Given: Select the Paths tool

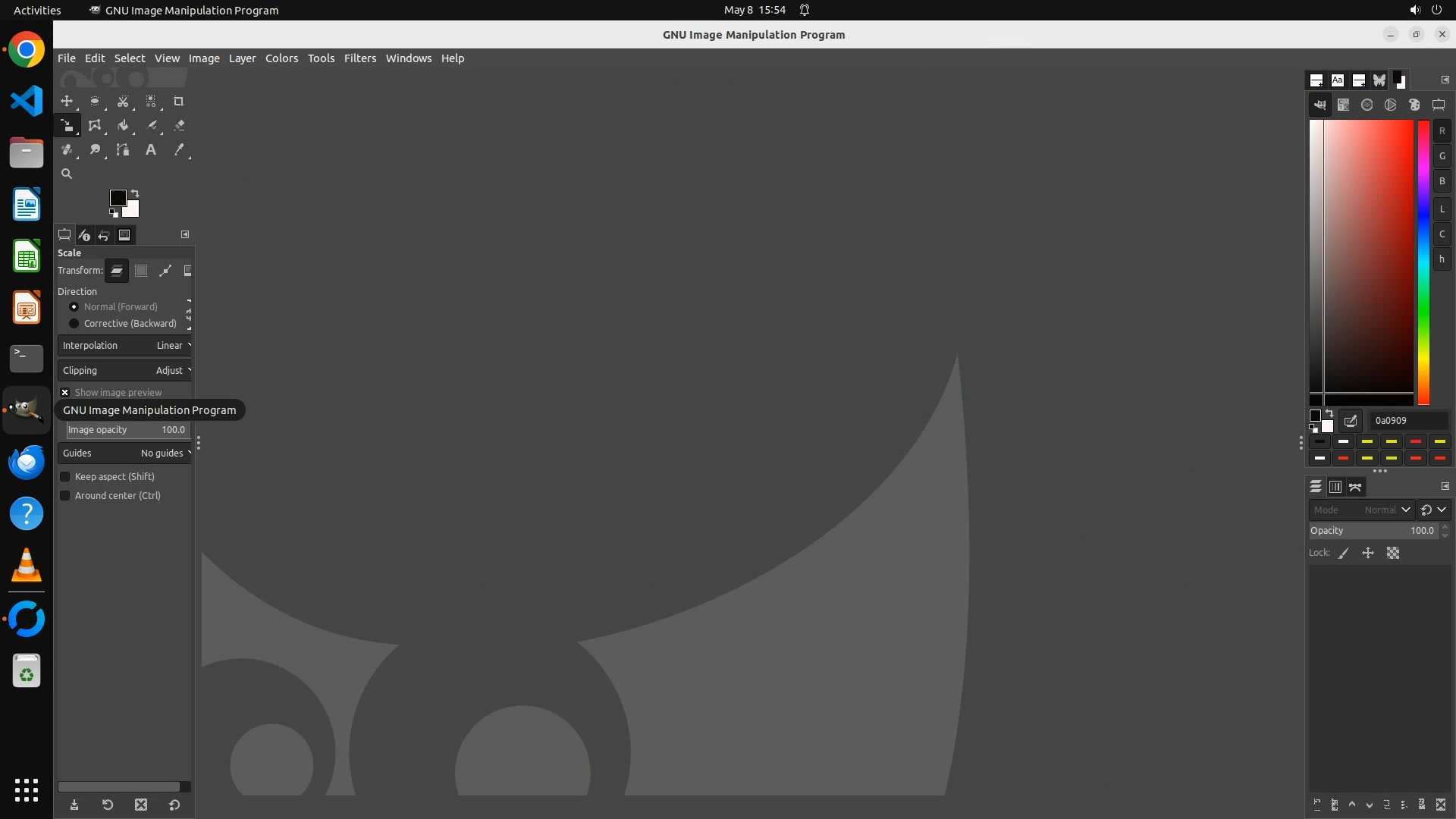Looking at the screenshot, I should (x=123, y=150).
